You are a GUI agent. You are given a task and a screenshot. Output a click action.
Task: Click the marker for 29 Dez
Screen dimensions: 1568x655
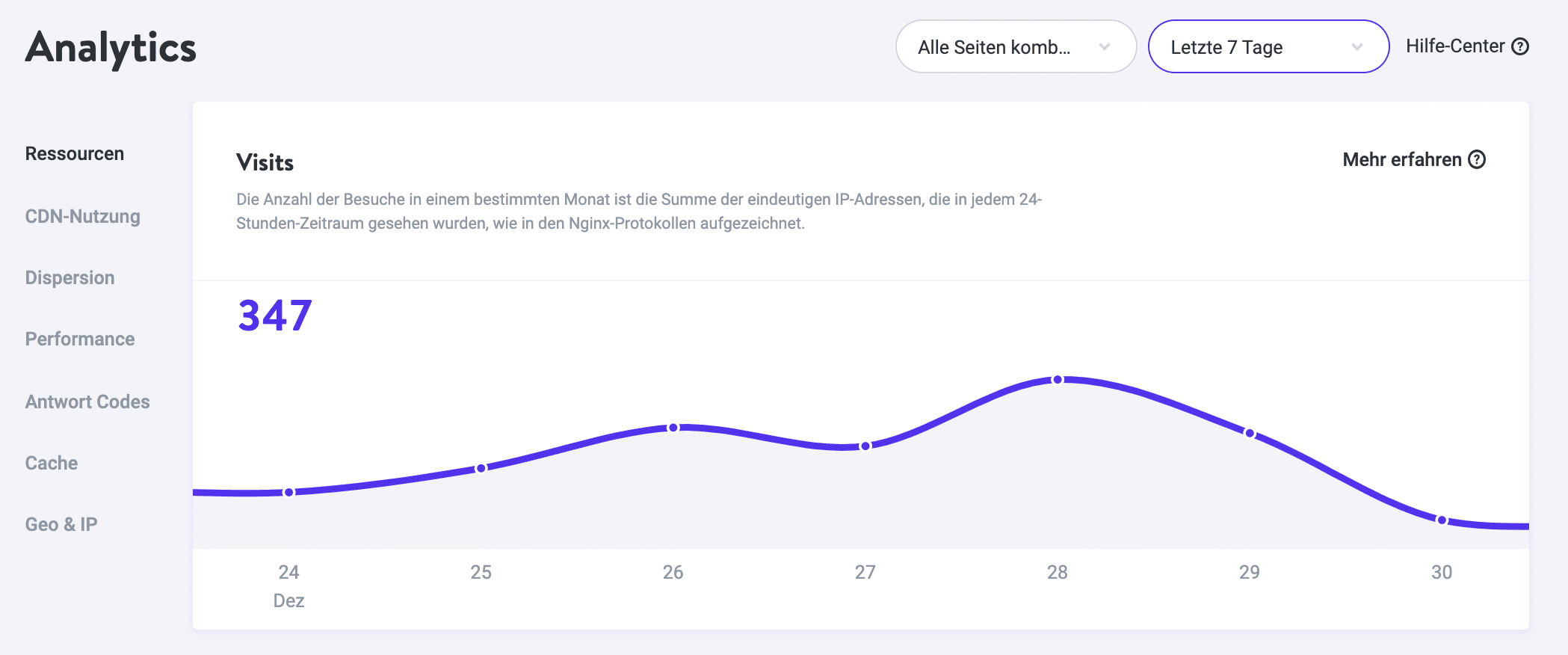1250,432
